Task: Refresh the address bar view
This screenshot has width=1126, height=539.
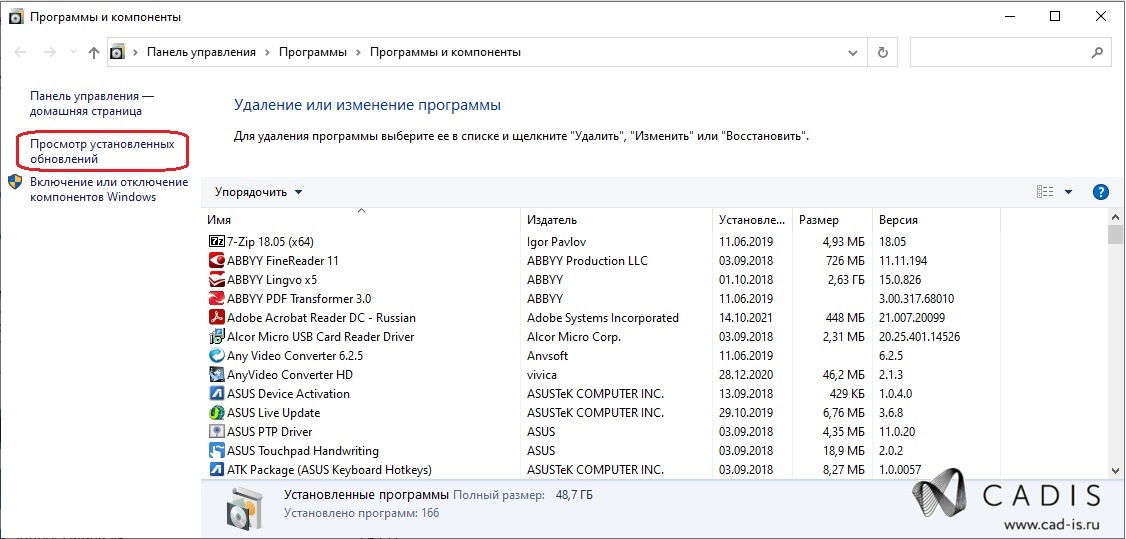Action: (883, 52)
